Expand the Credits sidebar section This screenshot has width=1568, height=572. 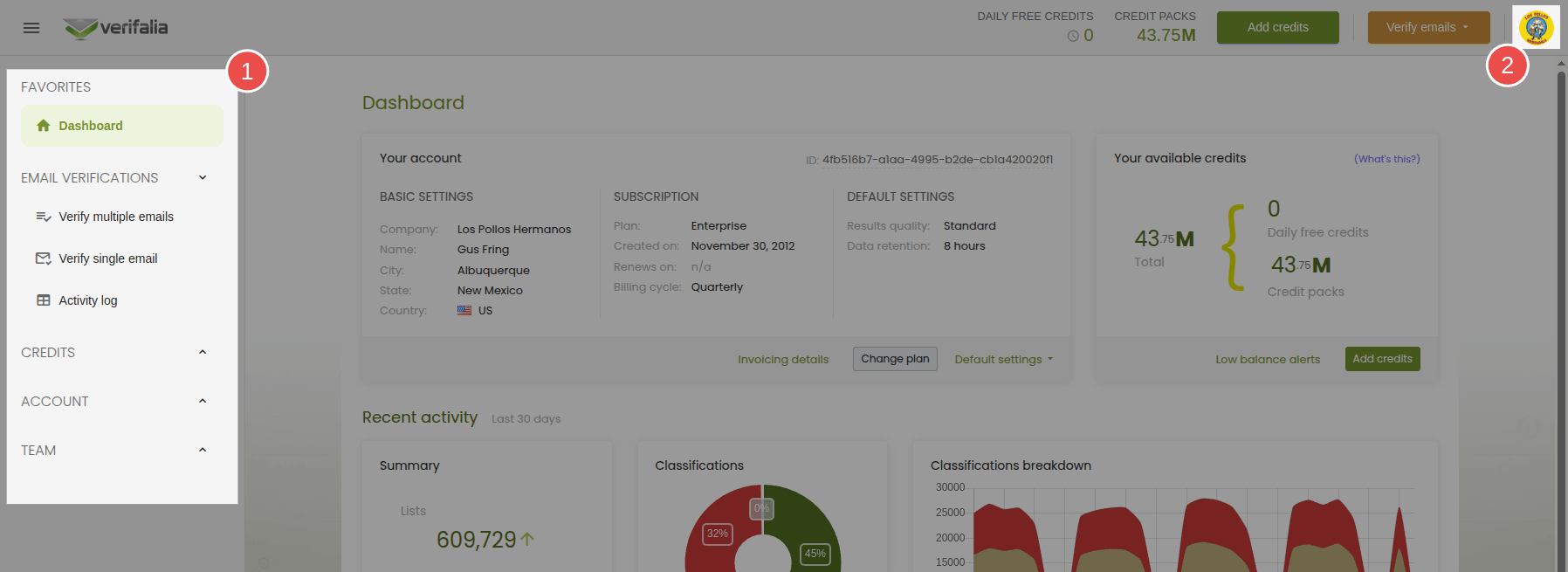pos(203,353)
